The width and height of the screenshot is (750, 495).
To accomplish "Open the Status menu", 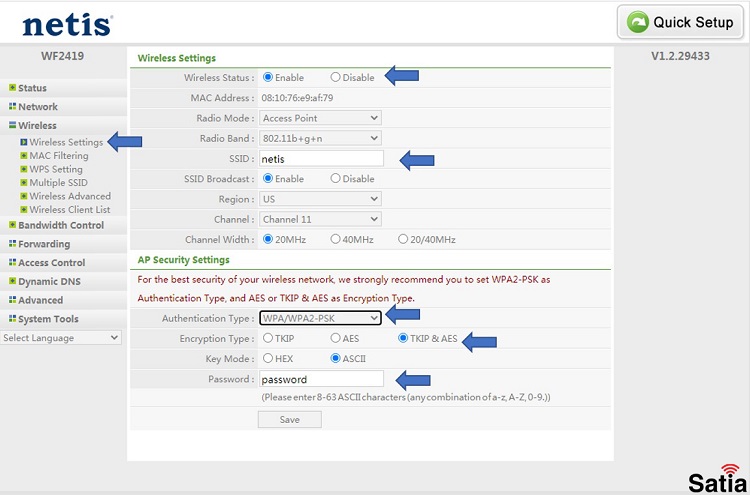I will 32,88.
